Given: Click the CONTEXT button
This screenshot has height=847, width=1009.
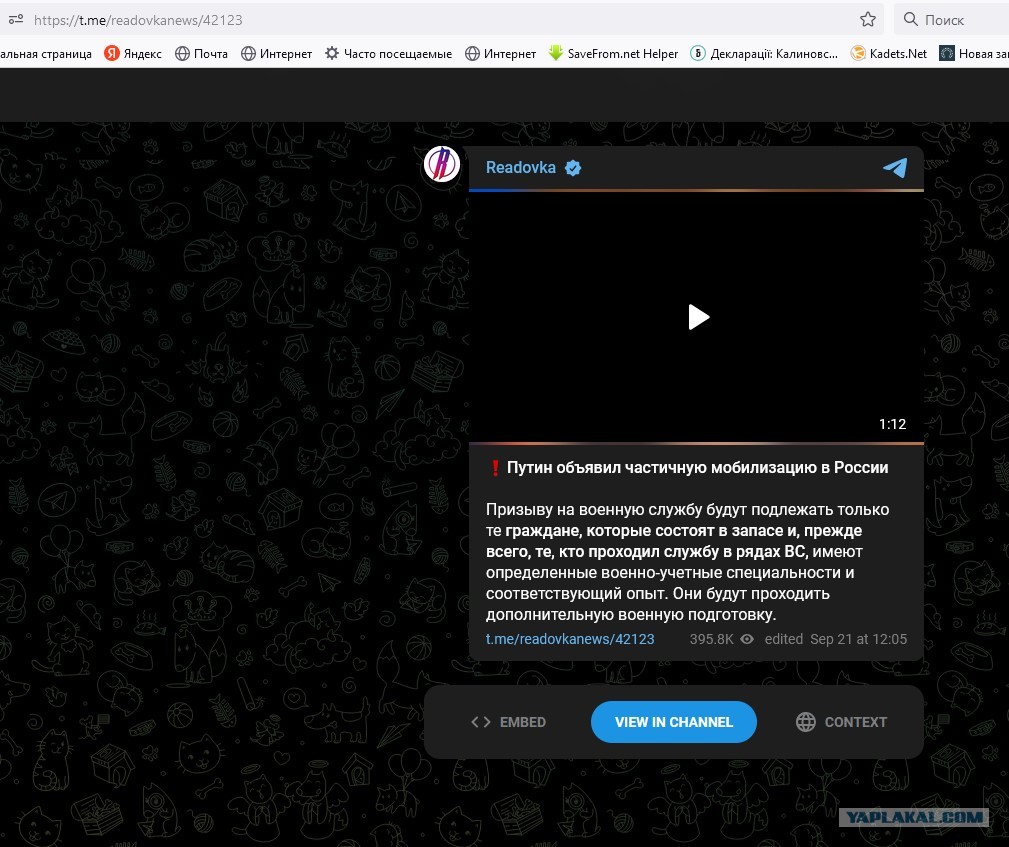Looking at the screenshot, I should [841, 722].
